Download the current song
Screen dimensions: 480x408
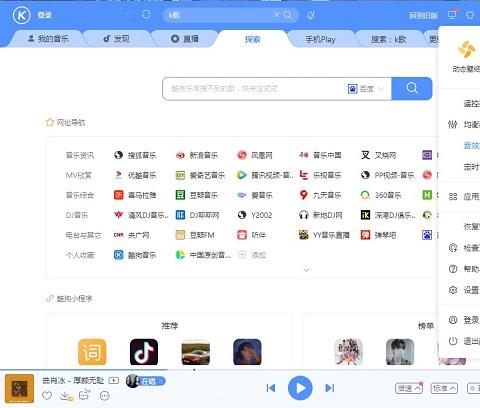66,396
